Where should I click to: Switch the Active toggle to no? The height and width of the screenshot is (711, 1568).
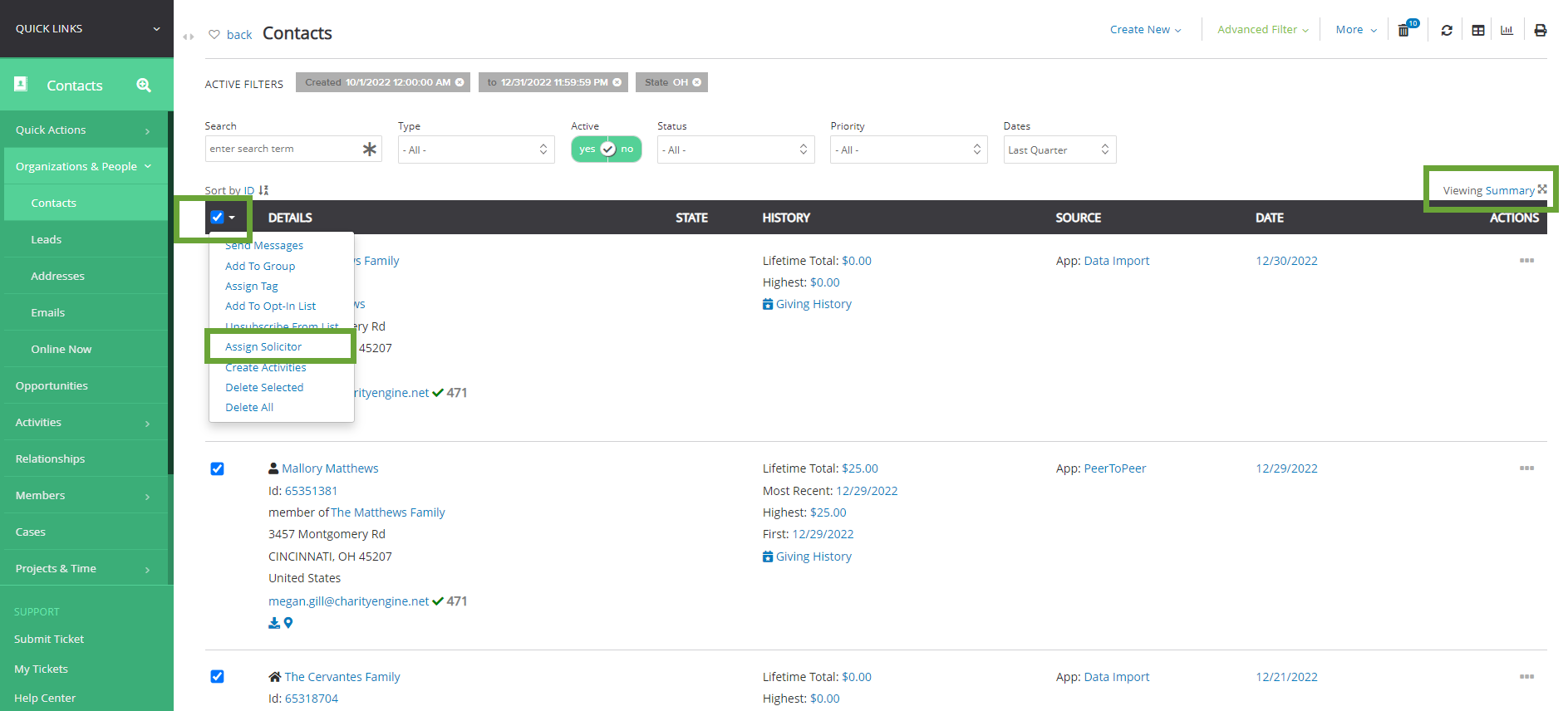coord(627,150)
